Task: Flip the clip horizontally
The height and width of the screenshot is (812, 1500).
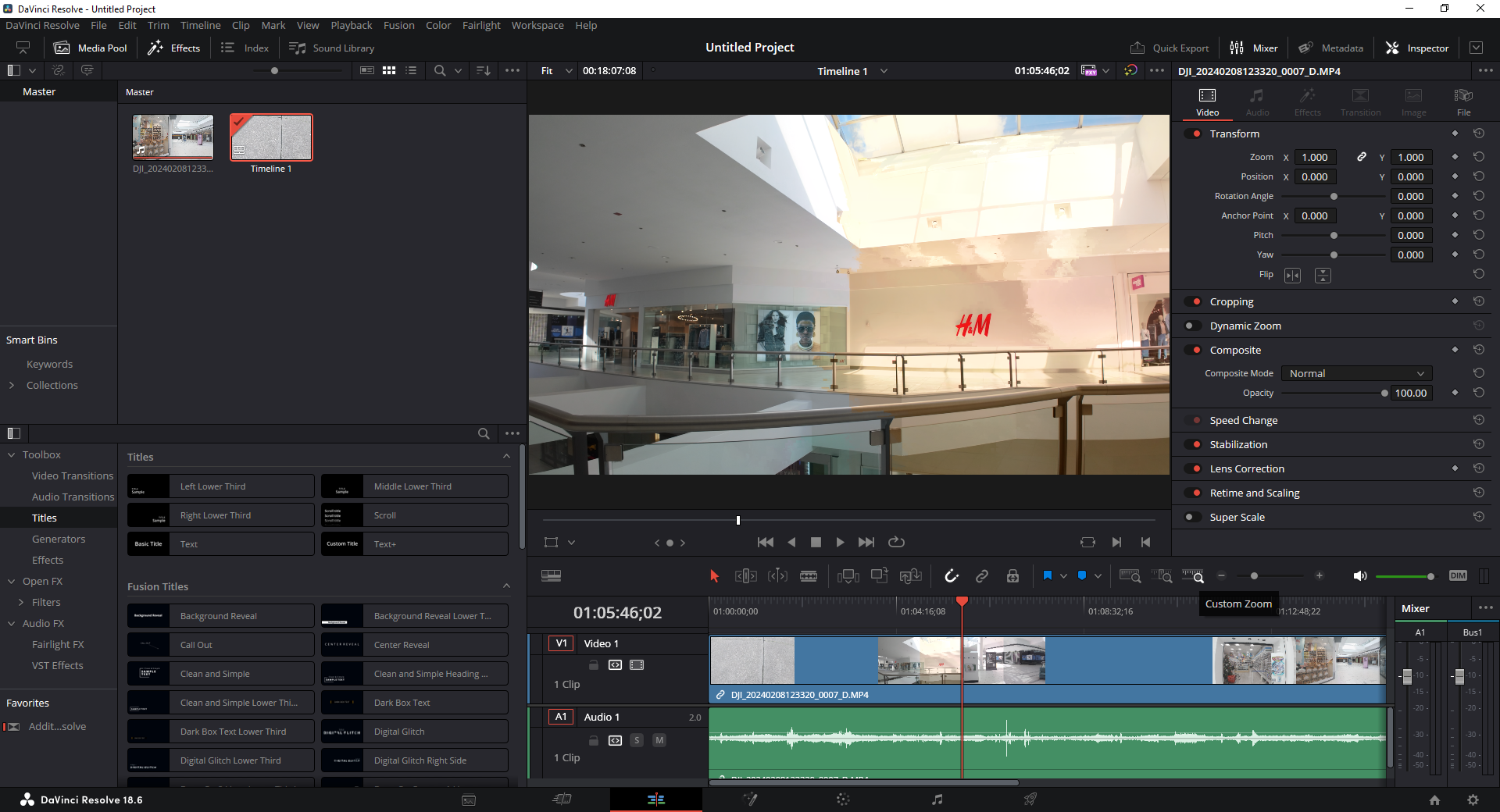Action: 1293,275
